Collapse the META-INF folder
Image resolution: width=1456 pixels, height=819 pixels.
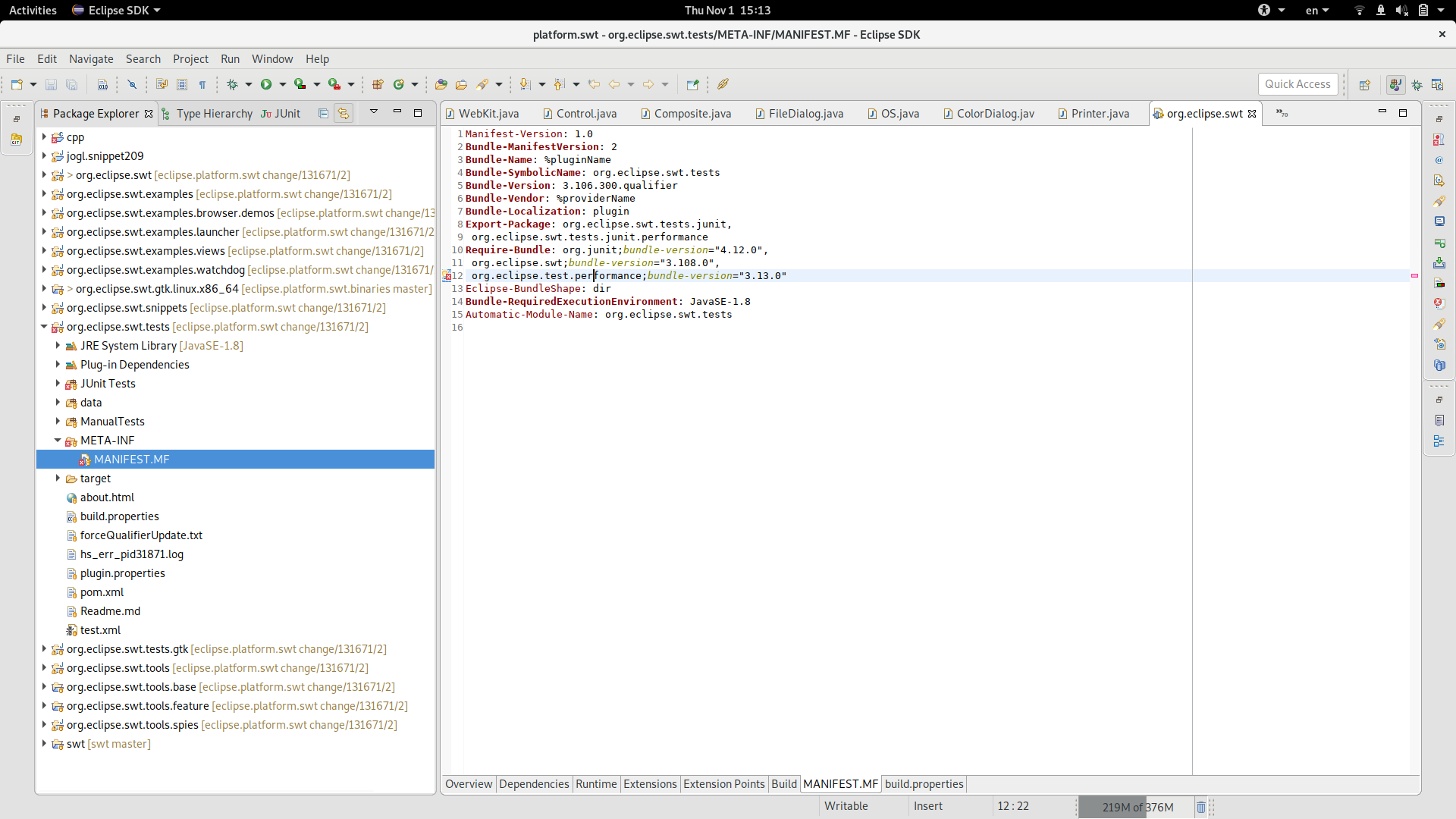58,441
